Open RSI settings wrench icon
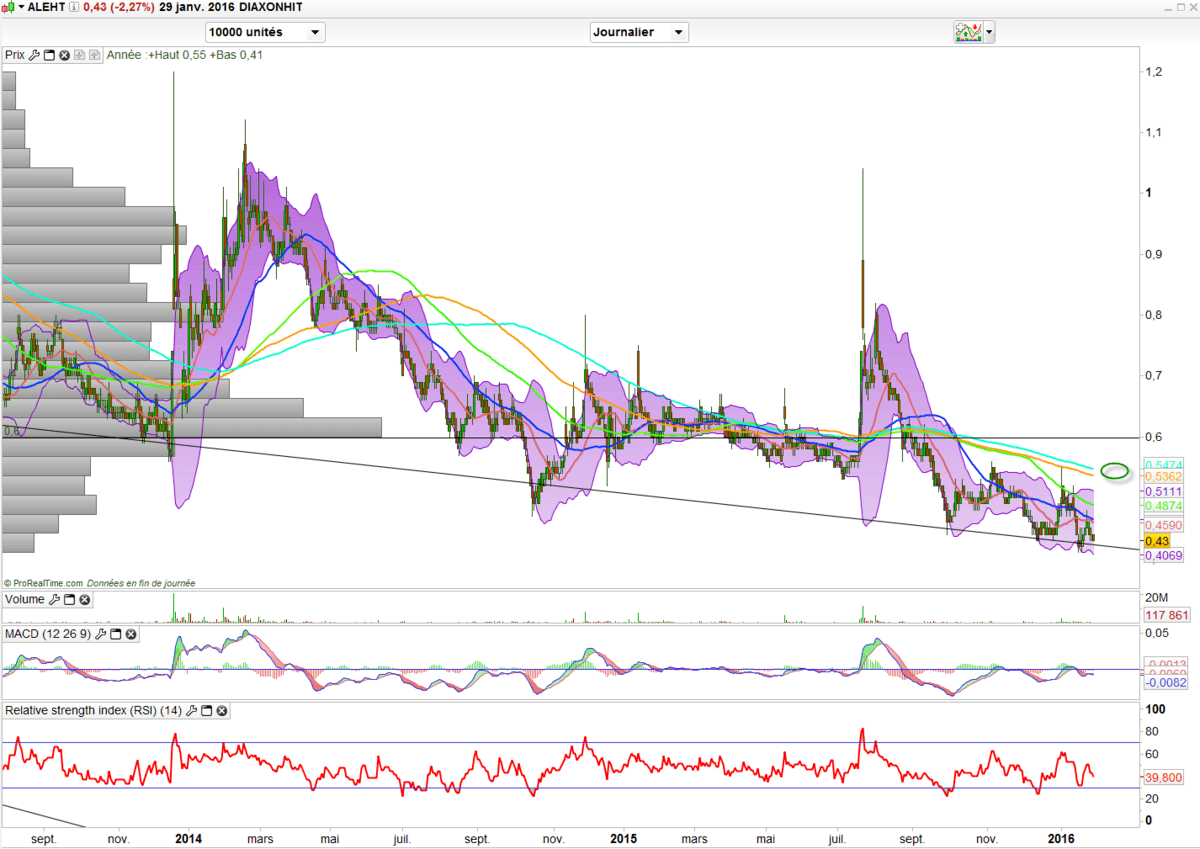The image size is (1200, 849). pos(191,711)
